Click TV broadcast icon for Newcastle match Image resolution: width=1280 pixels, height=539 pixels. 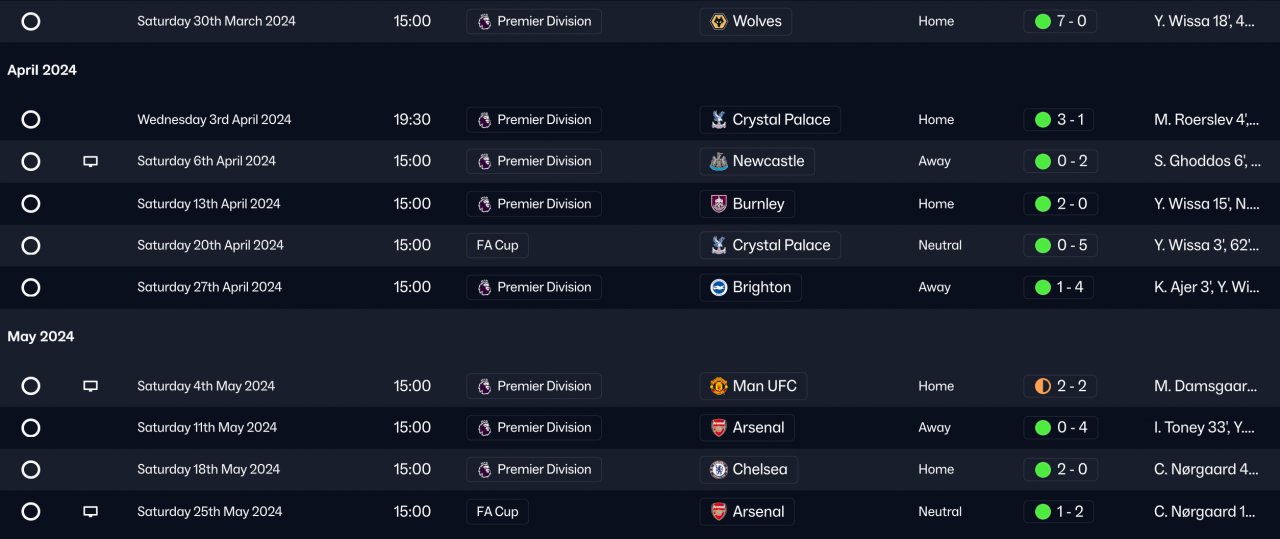tap(90, 161)
